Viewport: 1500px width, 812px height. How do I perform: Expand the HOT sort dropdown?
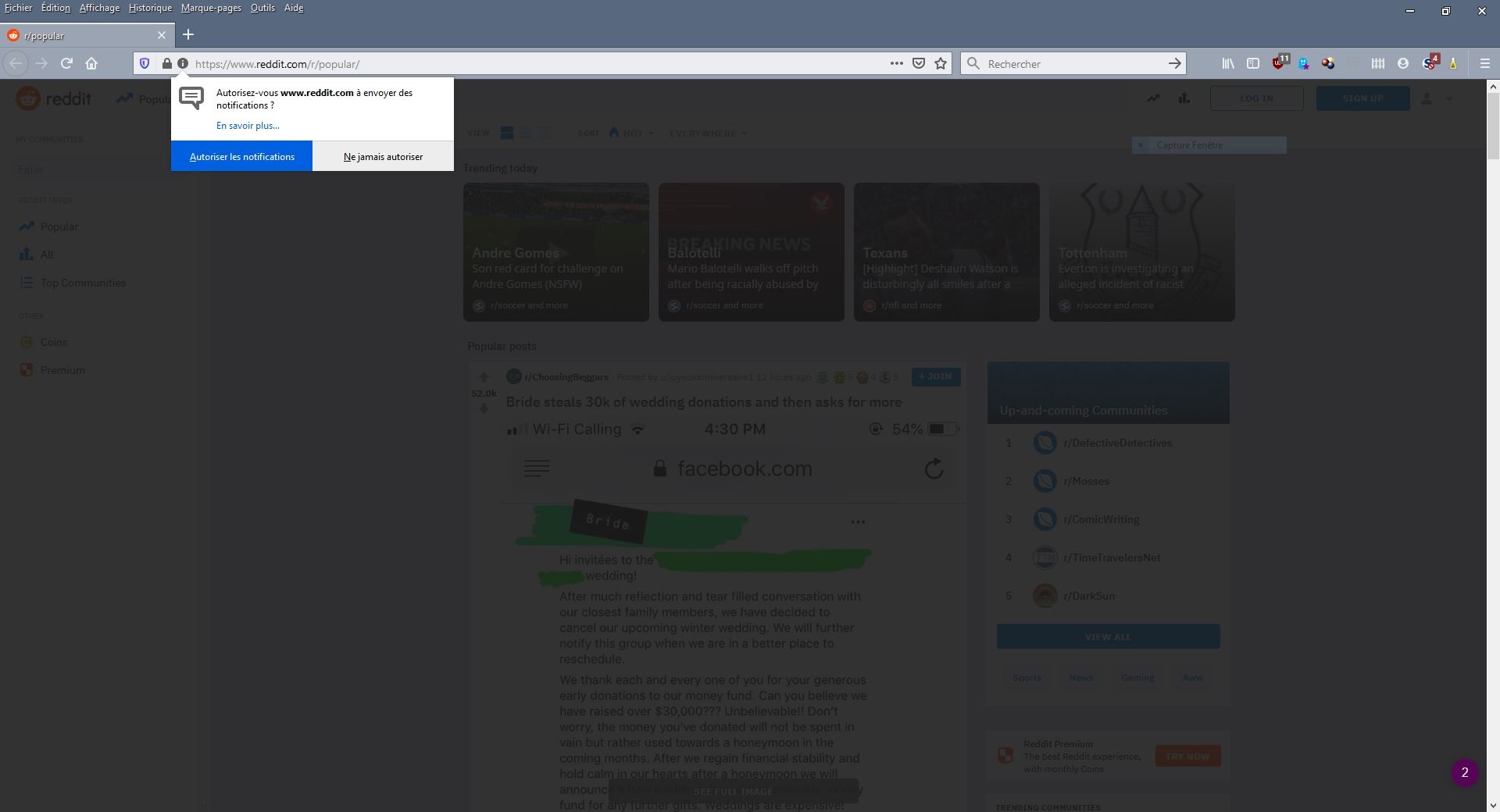coord(631,133)
